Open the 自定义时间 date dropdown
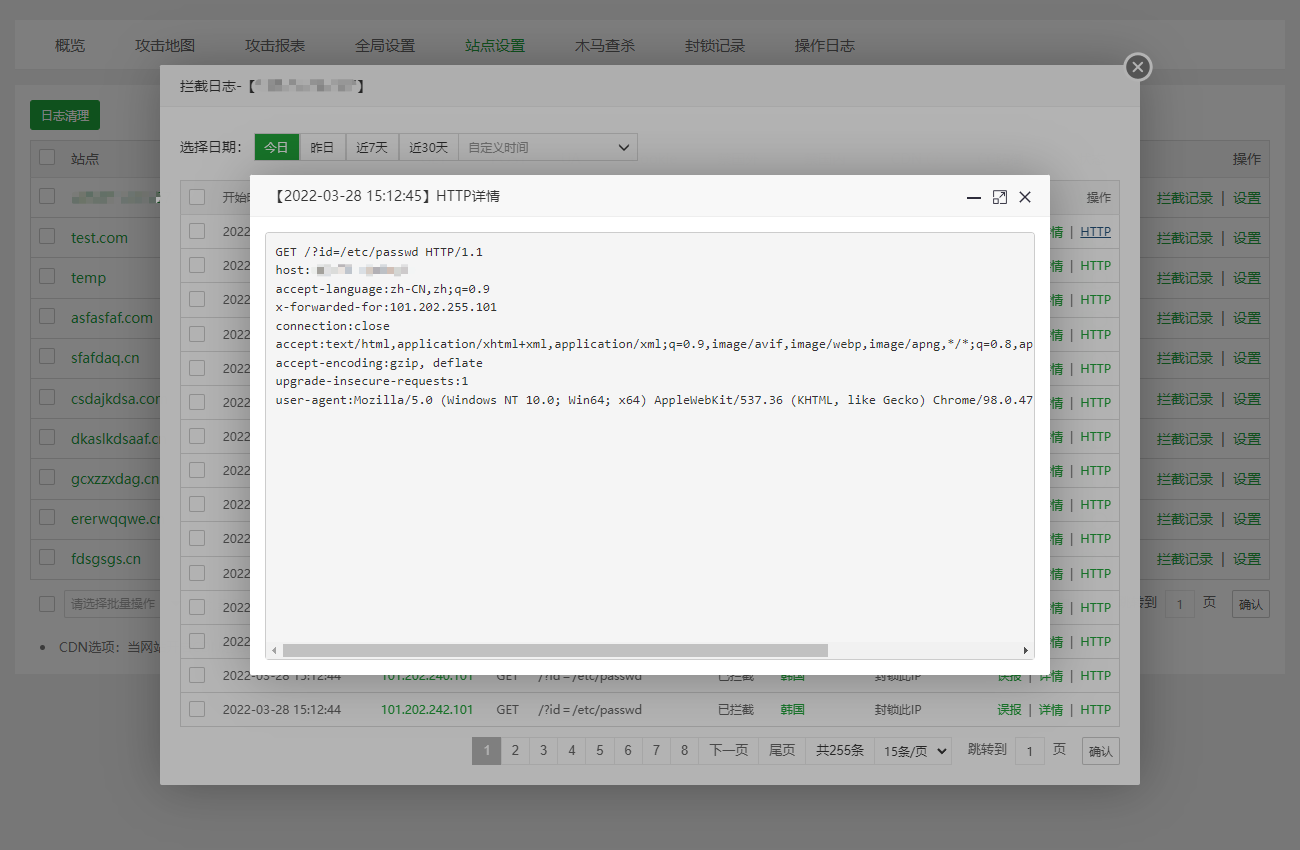 tap(547, 147)
